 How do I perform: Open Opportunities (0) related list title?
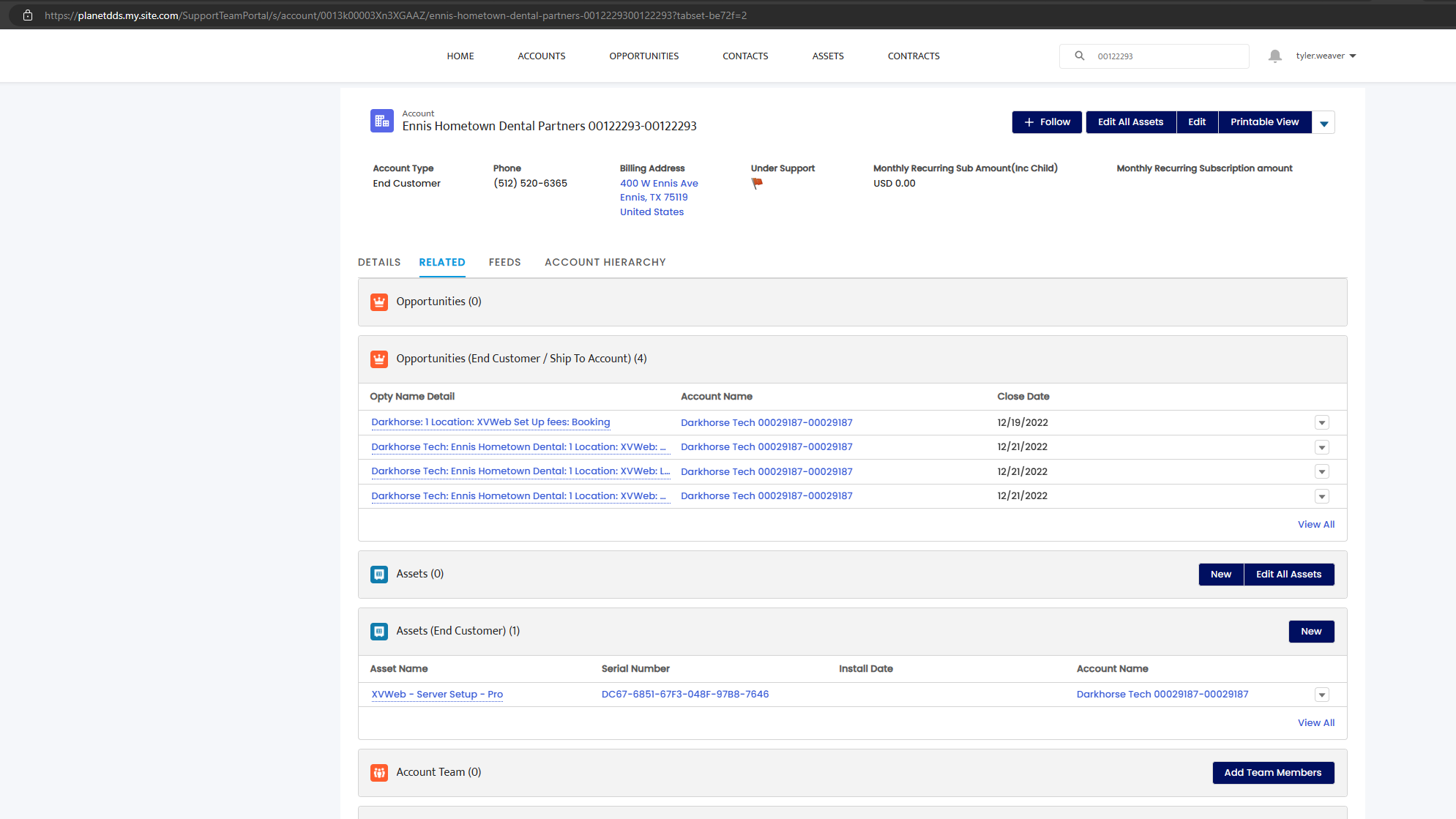(438, 302)
